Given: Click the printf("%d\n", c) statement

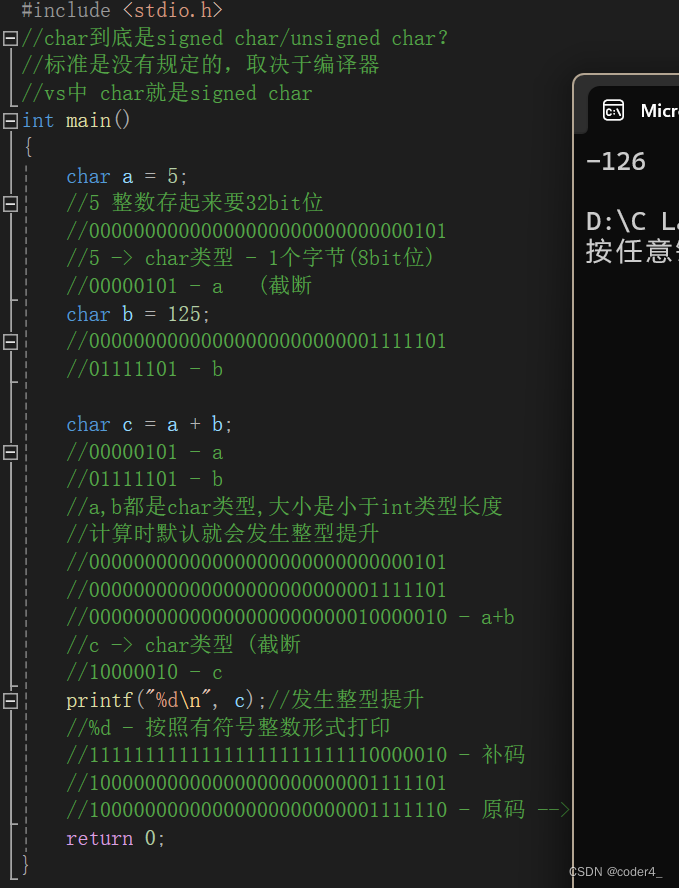Looking at the screenshot, I should 166,701.
